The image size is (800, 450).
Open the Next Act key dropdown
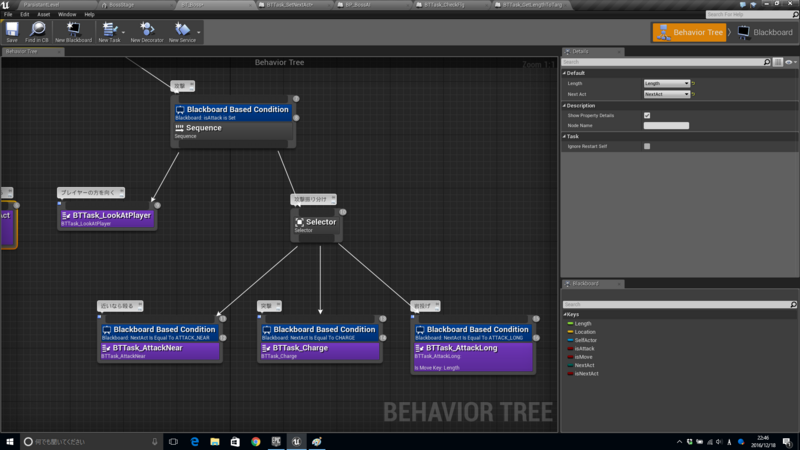[x=666, y=94]
